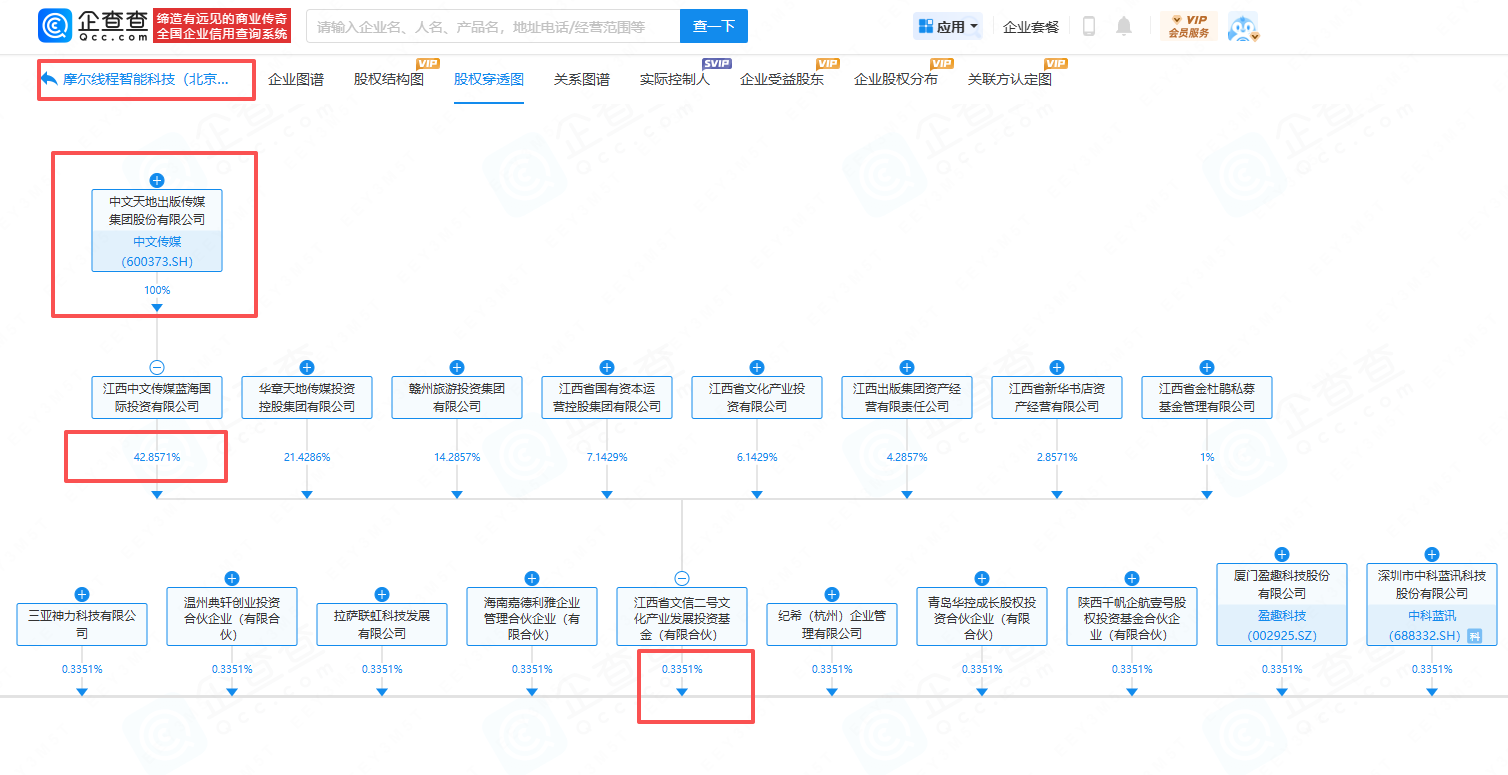Switch to 企业图谱 tab
1508x775 pixels.
296,79
